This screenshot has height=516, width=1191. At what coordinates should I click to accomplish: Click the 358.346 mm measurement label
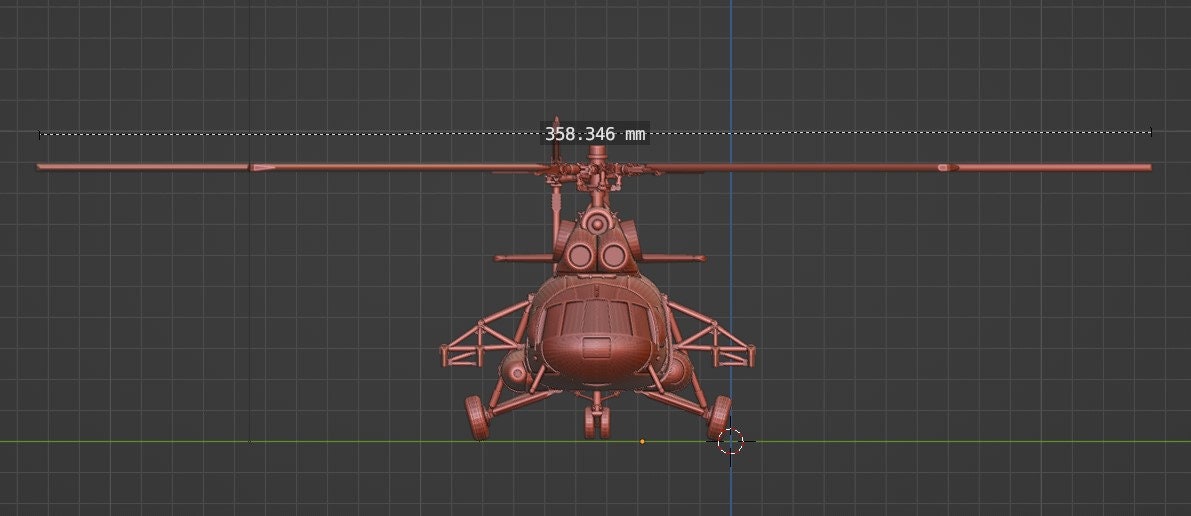coord(595,133)
